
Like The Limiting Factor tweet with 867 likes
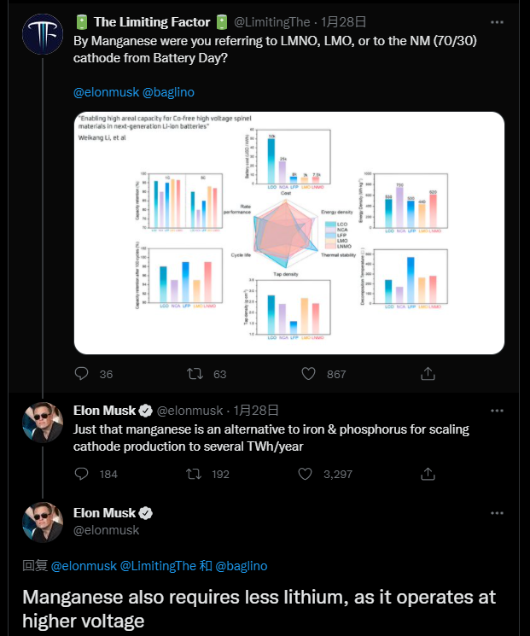[x=308, y=374]
